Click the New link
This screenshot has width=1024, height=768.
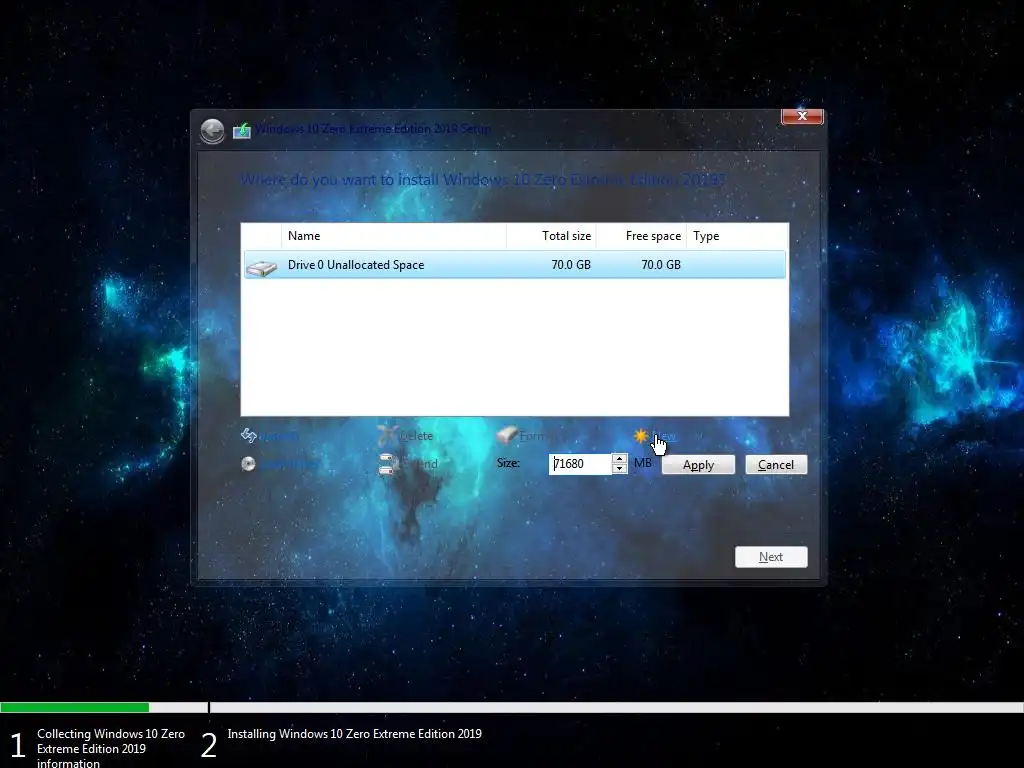[664, 436]
